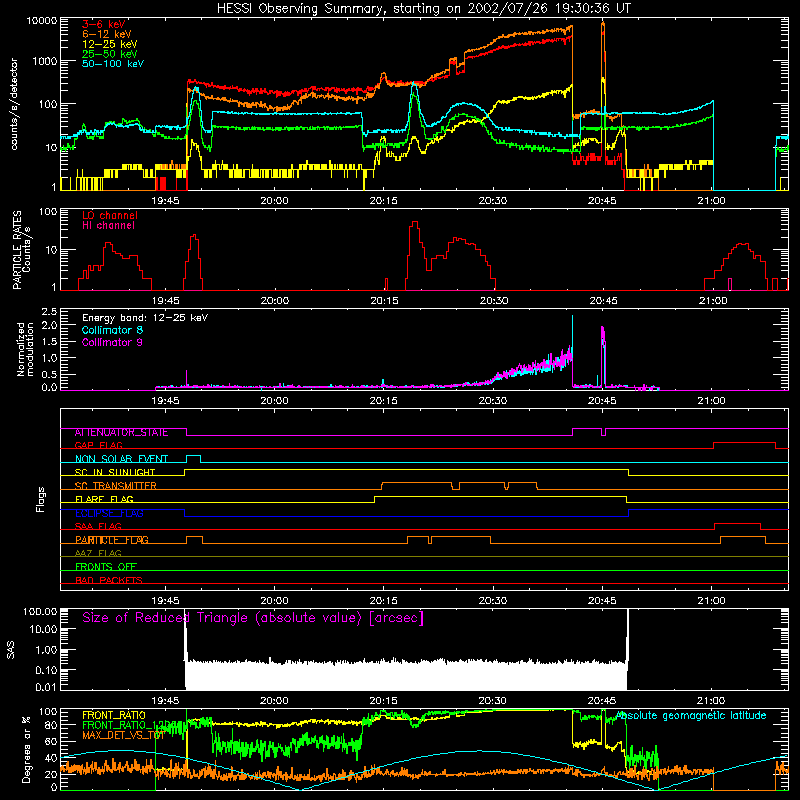Click the yellow 12-25 keV legend label in the top panel
800x800 pixels.
110,44
